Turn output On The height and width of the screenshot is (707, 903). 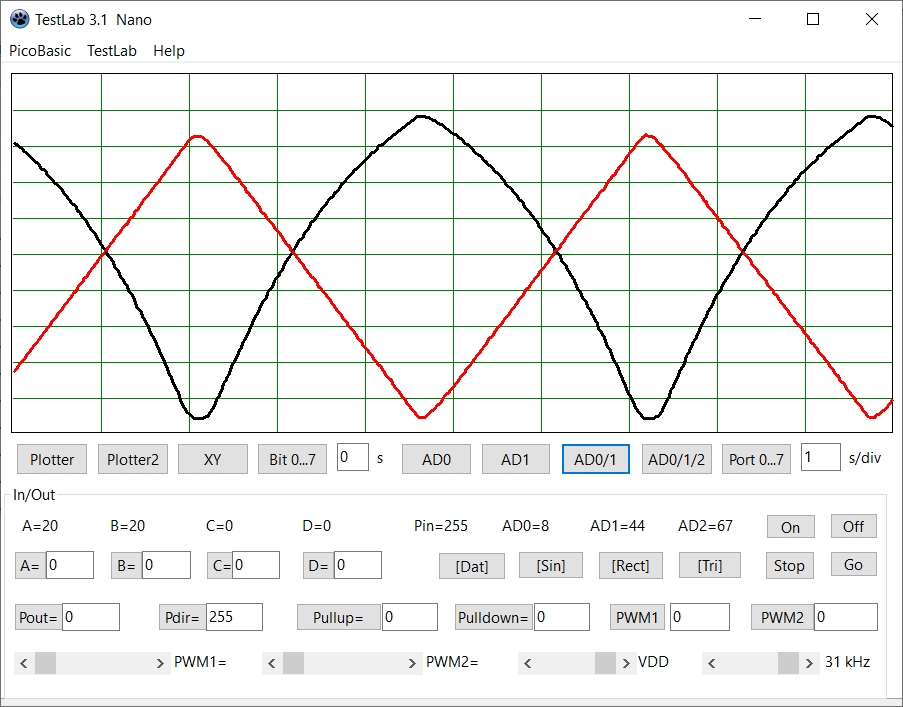790,527
